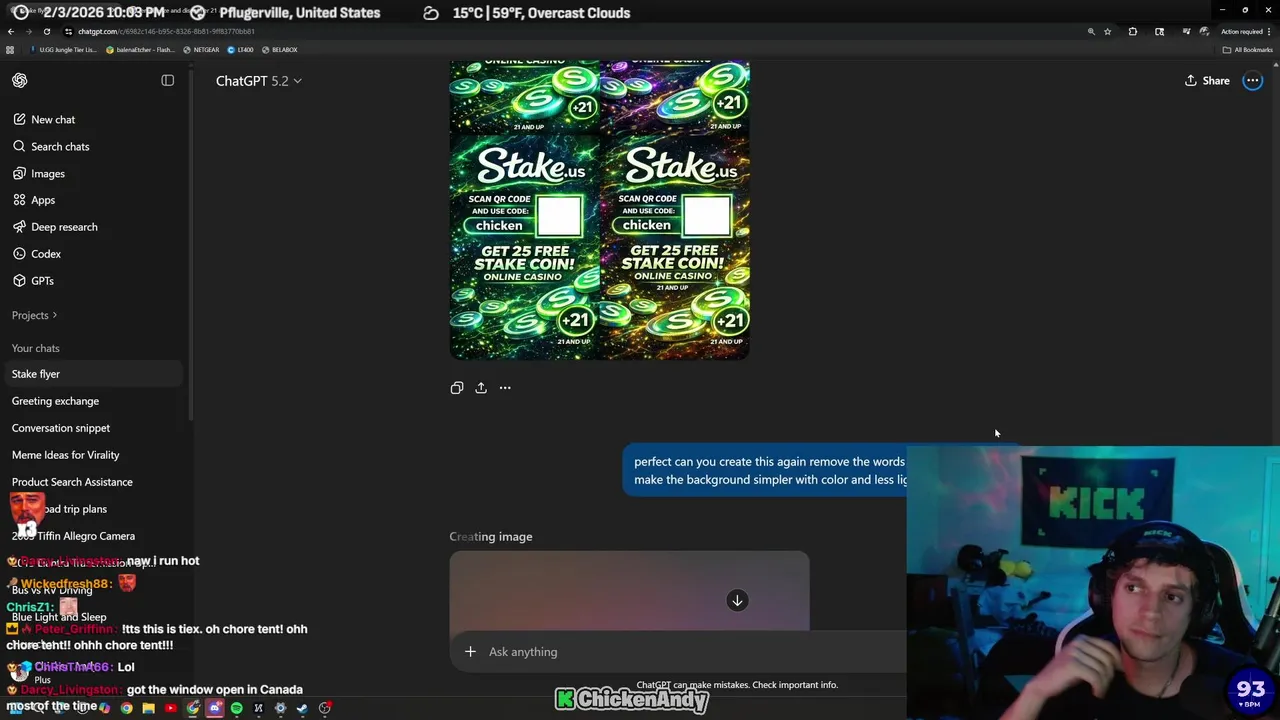This screenshot has height=720, width=1280.
Task: Bookmark this page with the star icon
Action: pos(1107,31)
